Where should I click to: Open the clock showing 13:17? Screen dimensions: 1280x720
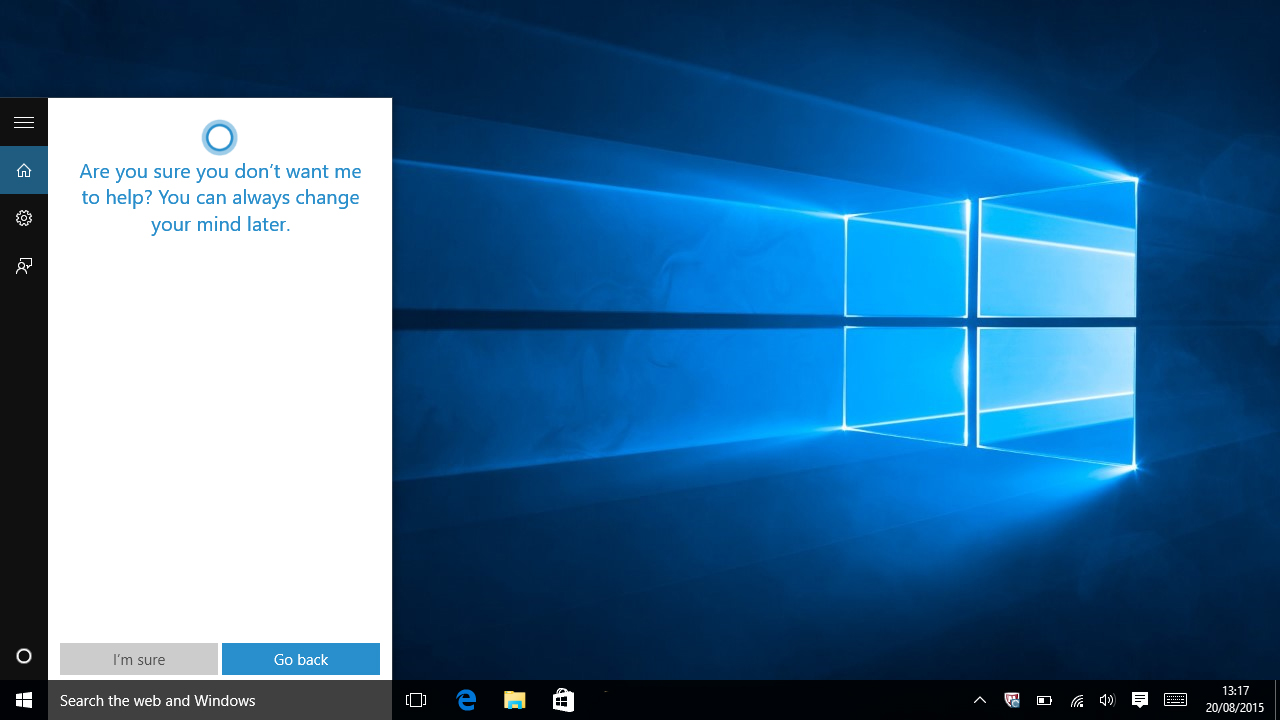click(x=1235, y=700)
